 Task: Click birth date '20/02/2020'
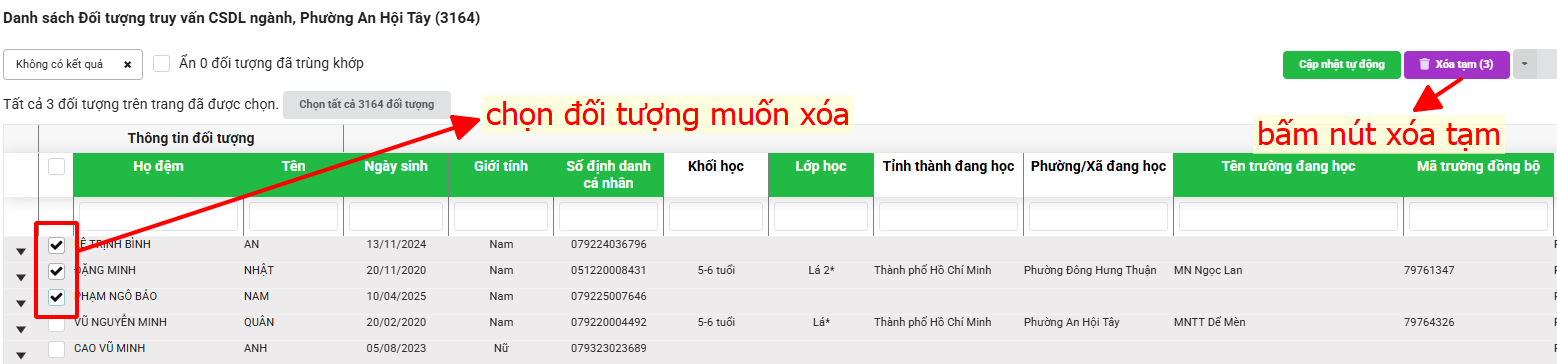396,322
